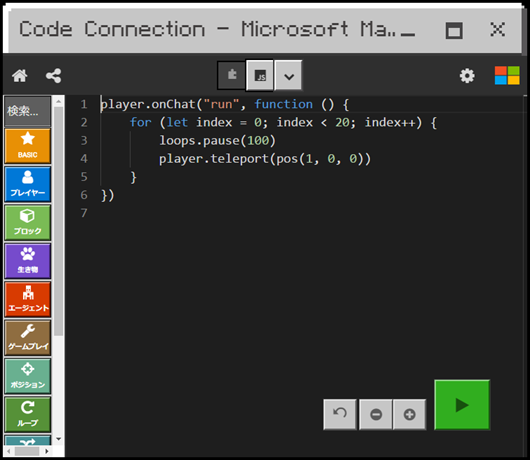The height and width of the screenshot is (460, 530).
Task: Click horizontal scrollbar right arrow
Action: coord(47,451)
